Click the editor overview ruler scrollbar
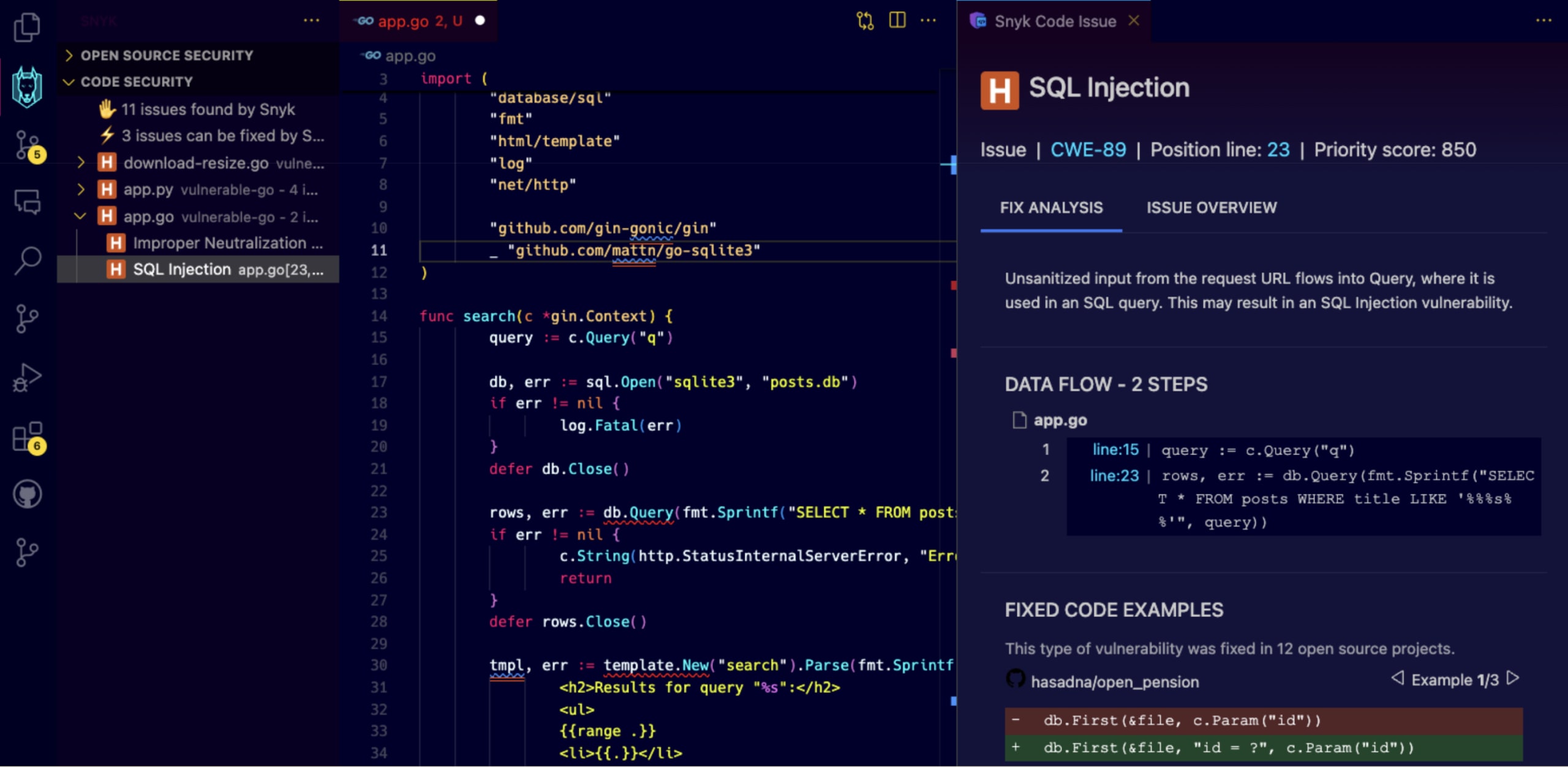 pyautogui.click(x=949, y=417)
